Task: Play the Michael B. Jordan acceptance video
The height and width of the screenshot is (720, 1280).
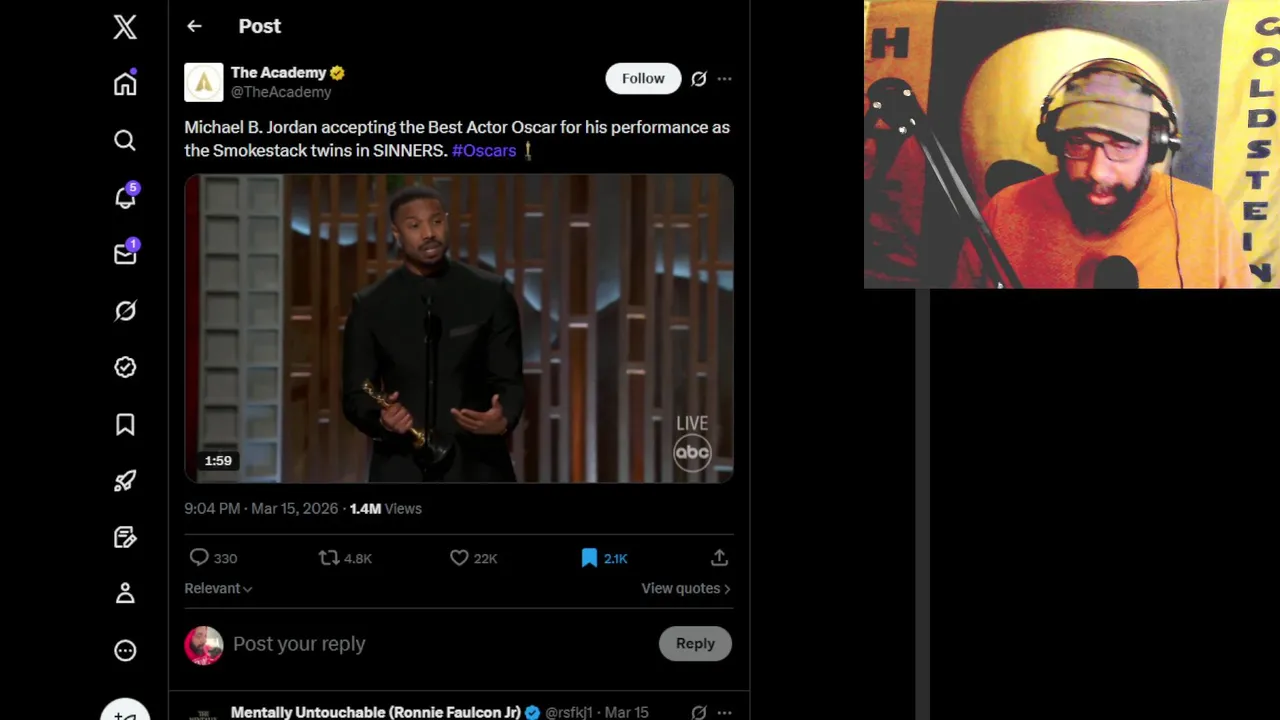Action: click(459, 328)
